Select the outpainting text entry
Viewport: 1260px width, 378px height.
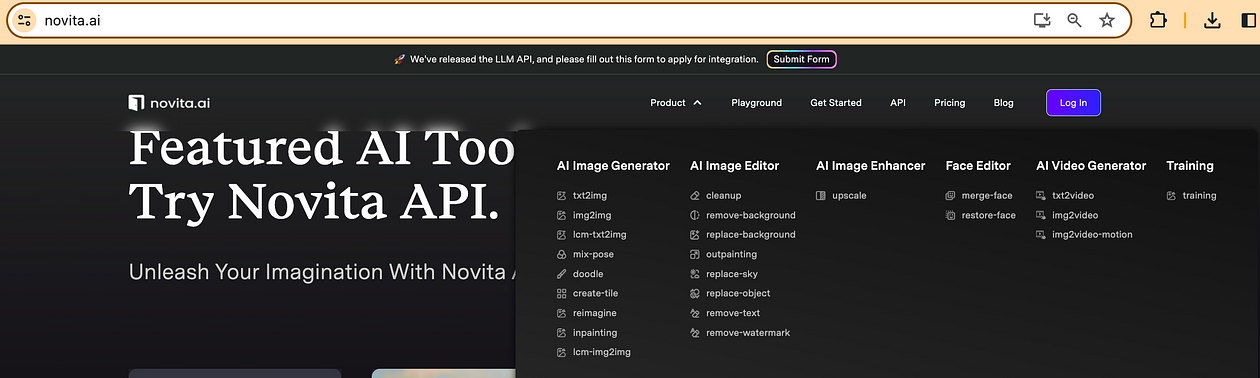coord(732,254)
